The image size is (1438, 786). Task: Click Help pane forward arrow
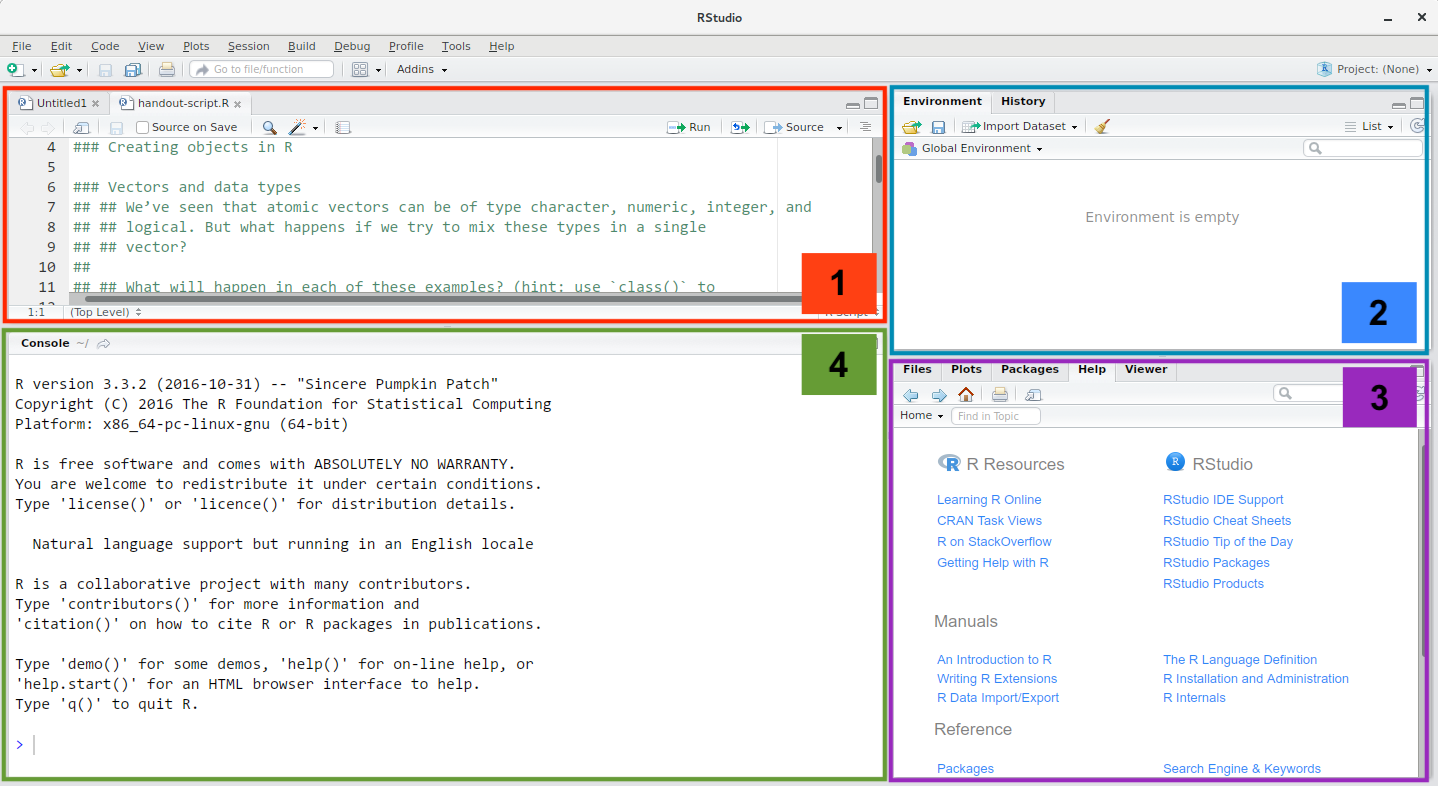pos(939,395)
